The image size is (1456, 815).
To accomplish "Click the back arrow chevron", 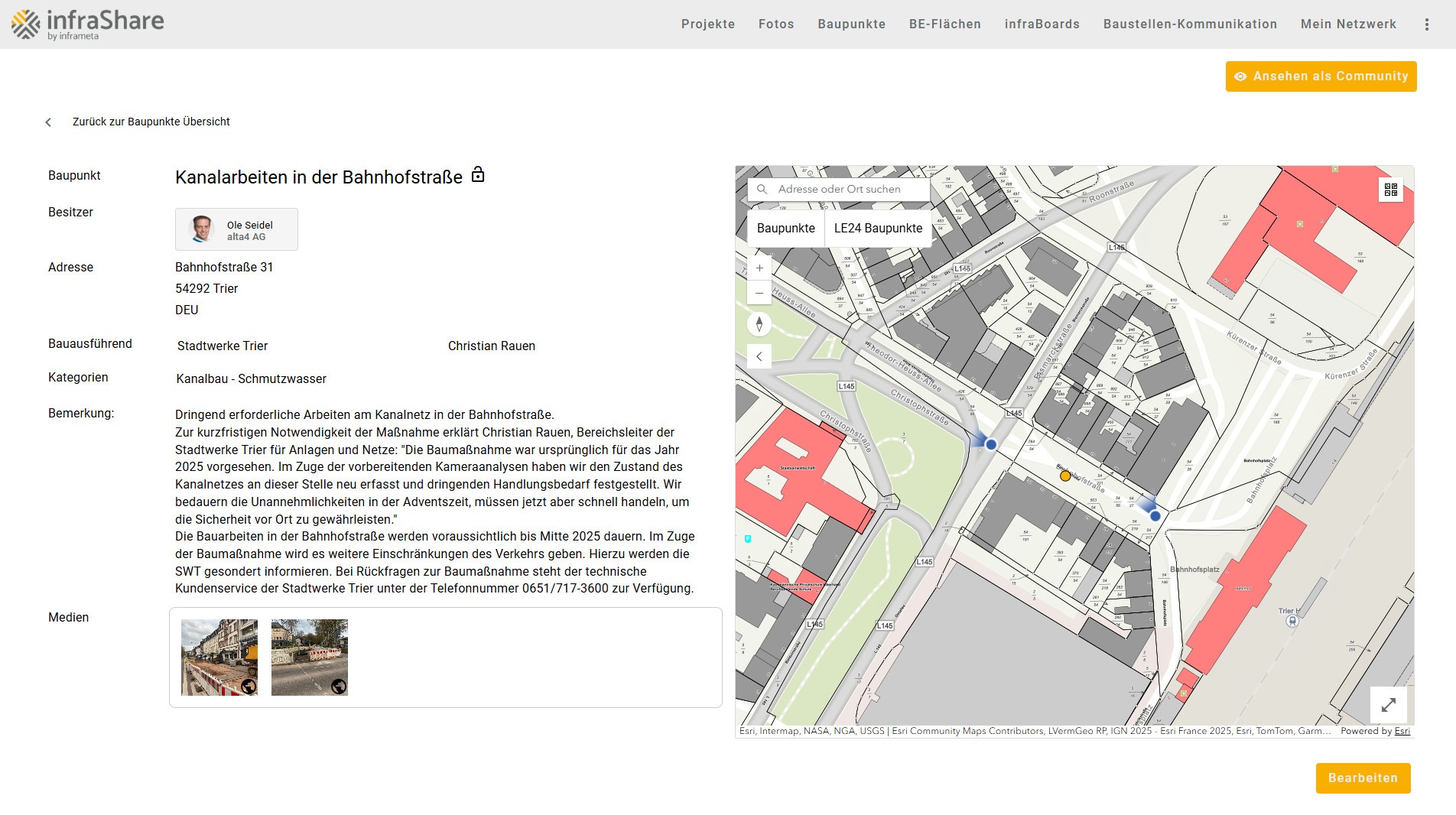I will [x=48, y=122].
